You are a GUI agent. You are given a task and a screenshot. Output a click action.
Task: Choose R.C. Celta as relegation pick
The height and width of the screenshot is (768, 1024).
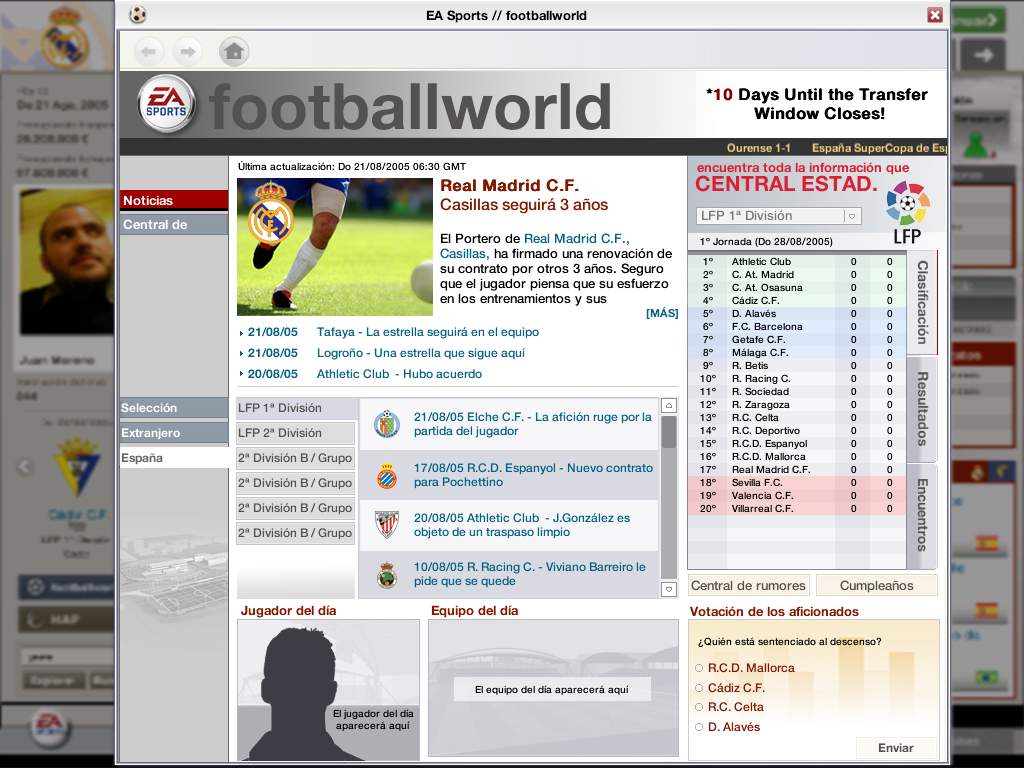[x=700, y=707]
